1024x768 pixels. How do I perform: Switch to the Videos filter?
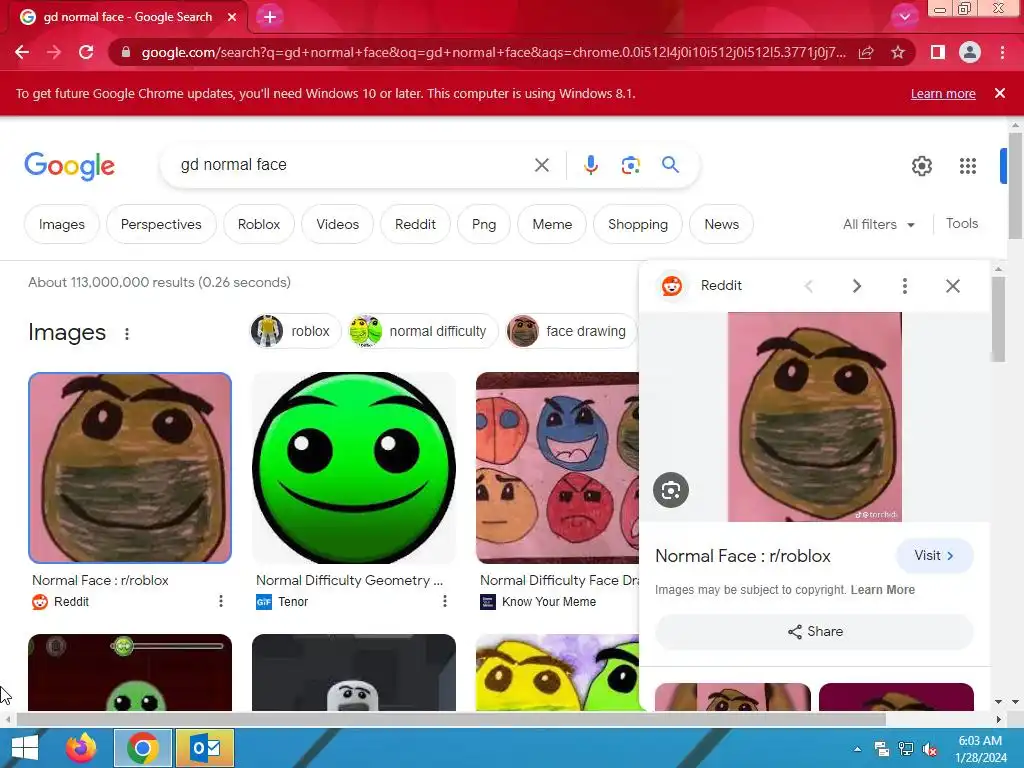coord(338,224)
